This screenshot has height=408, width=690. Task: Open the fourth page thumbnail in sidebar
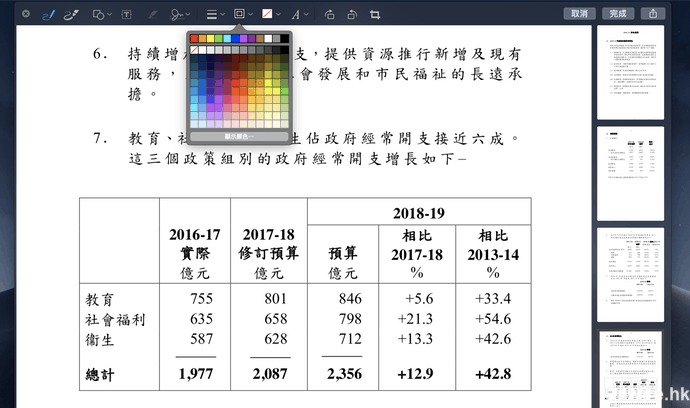(x=630, y=369)
